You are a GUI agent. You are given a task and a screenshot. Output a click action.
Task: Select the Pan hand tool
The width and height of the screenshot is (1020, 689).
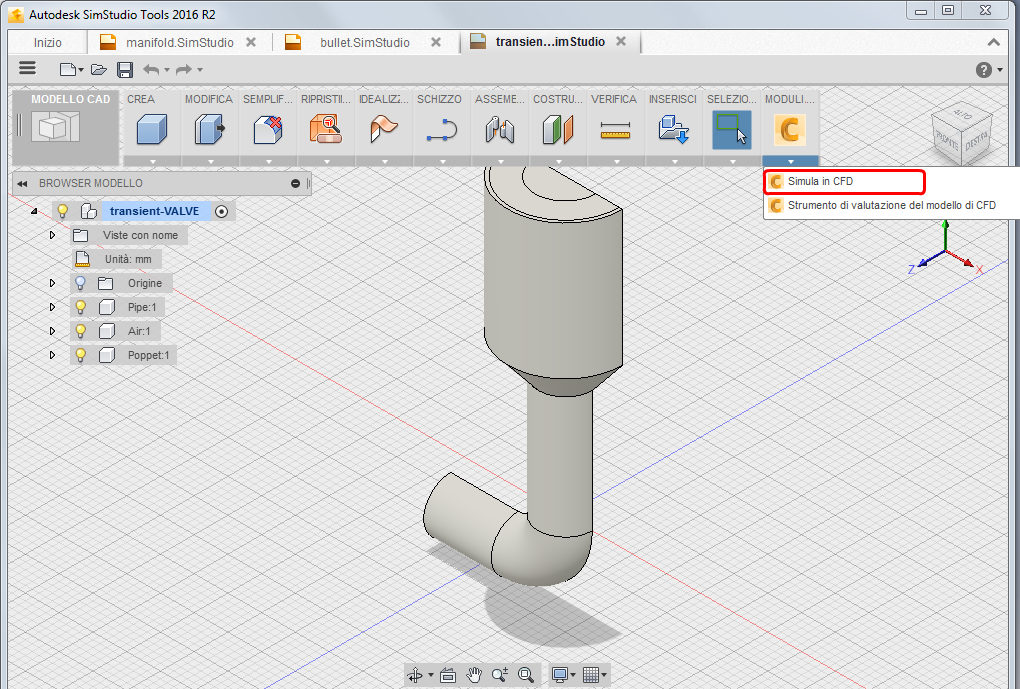pyautogui.click(x=475, y=675)
